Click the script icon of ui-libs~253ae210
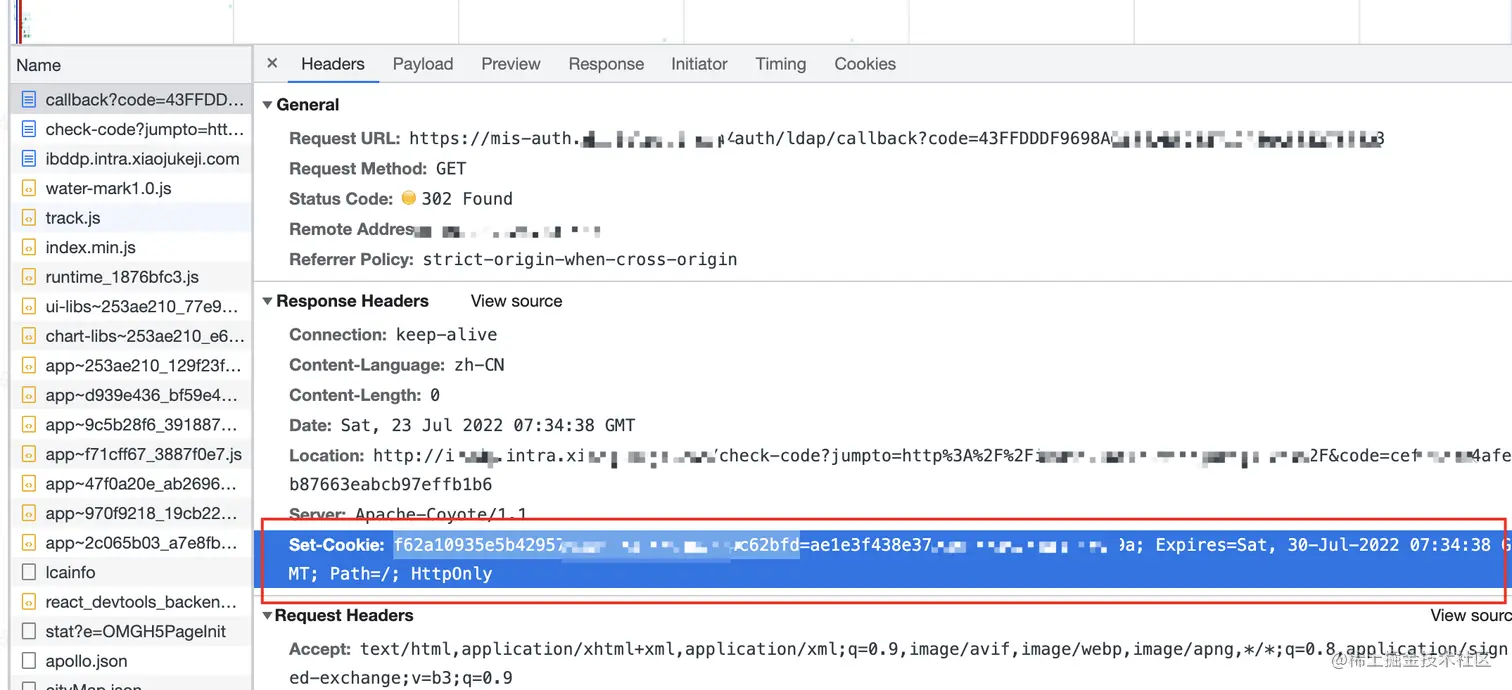This screenshot has width=1512, height=690. point(28,307)
